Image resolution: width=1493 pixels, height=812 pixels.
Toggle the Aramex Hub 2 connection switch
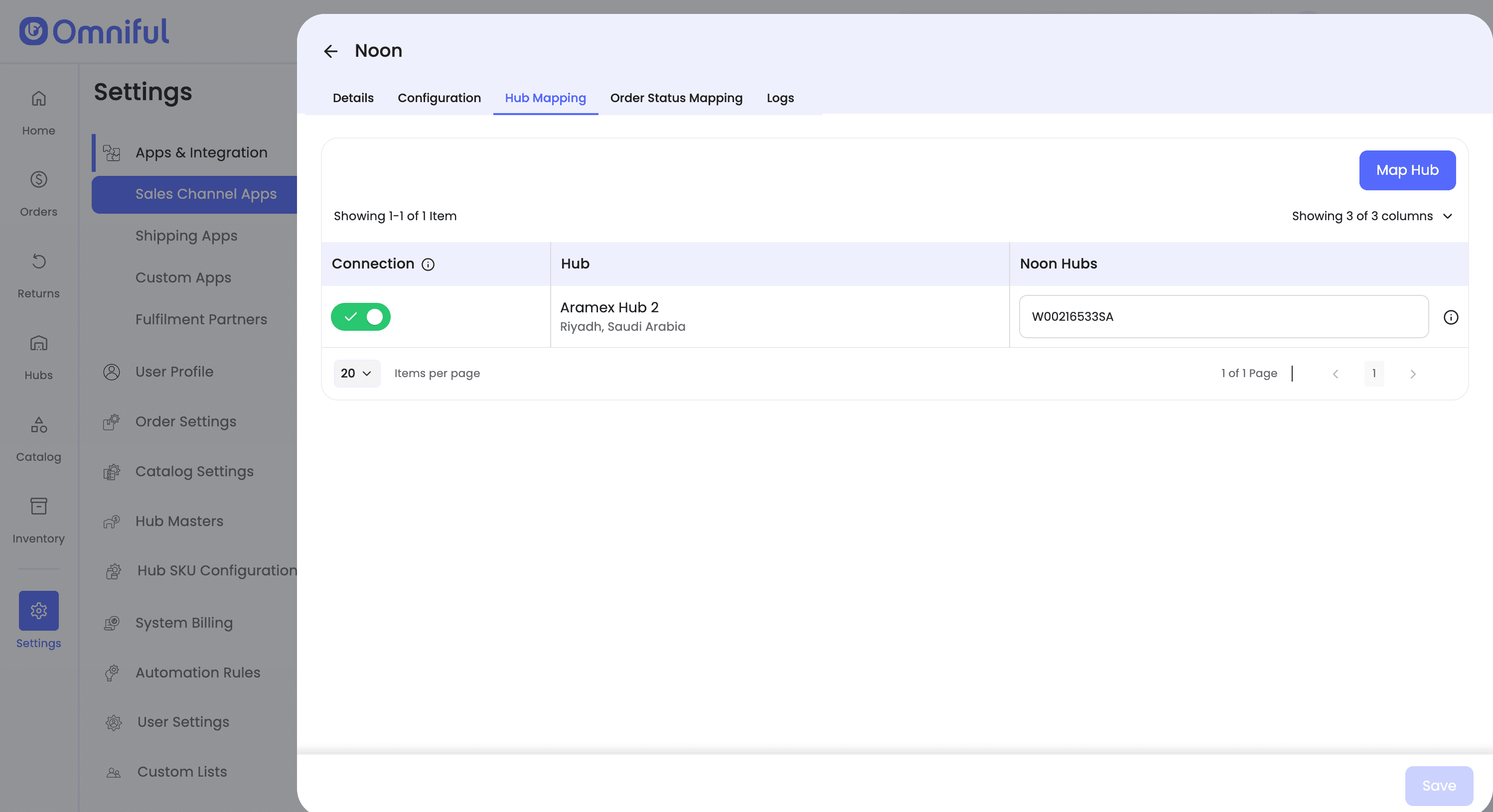coord(360,316)
